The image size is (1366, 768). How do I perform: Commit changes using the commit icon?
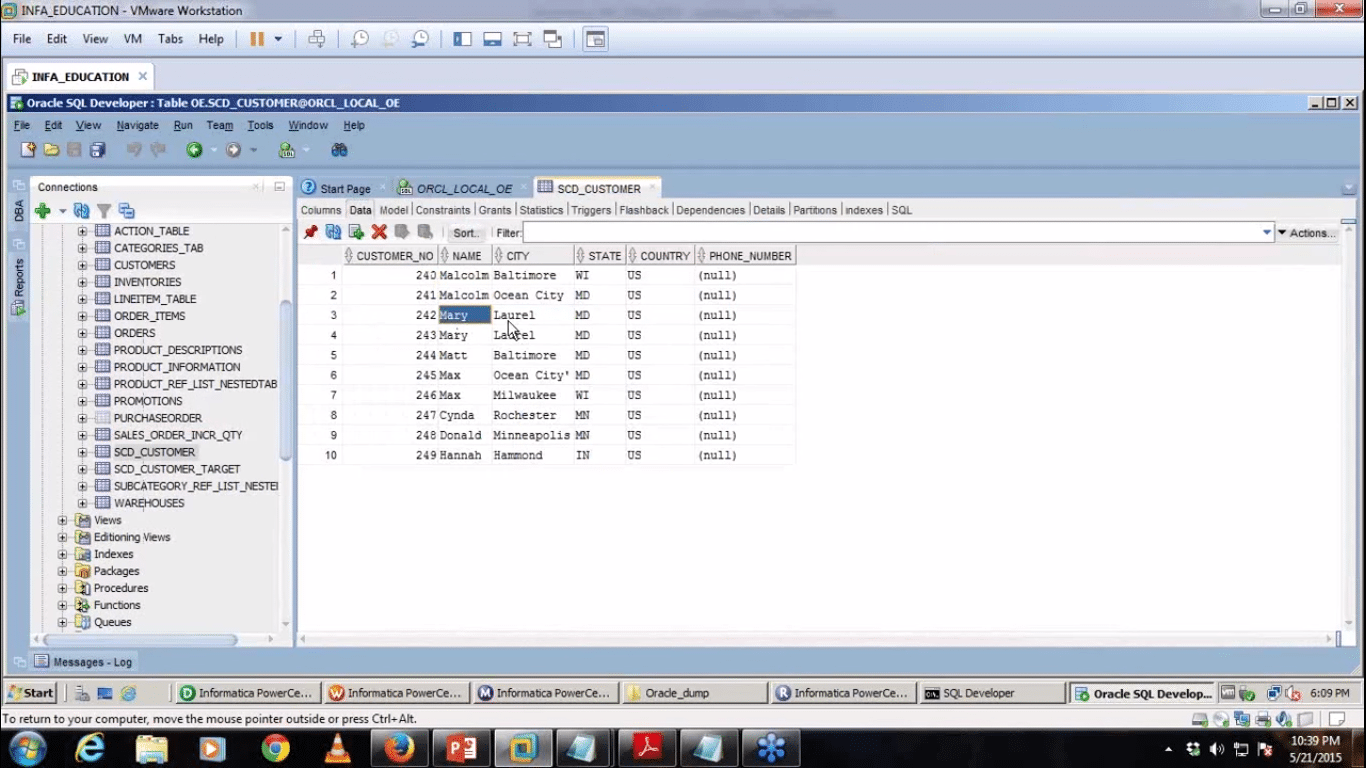(x=400, y=232)
